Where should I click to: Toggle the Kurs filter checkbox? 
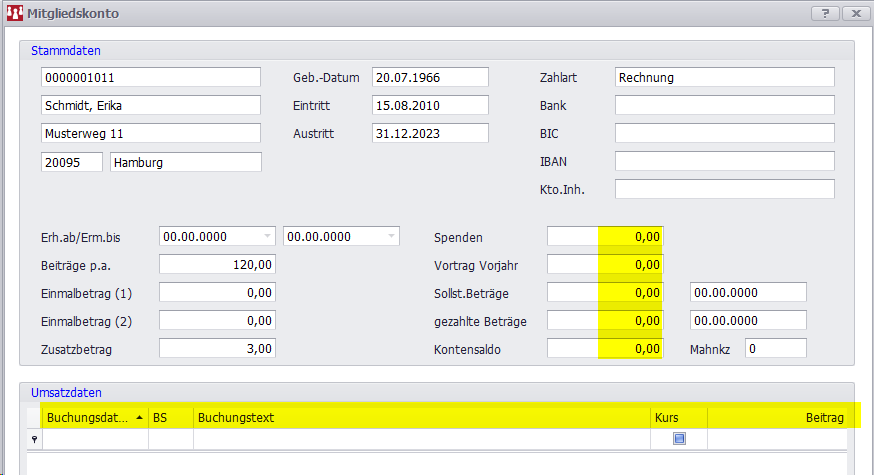679,438
